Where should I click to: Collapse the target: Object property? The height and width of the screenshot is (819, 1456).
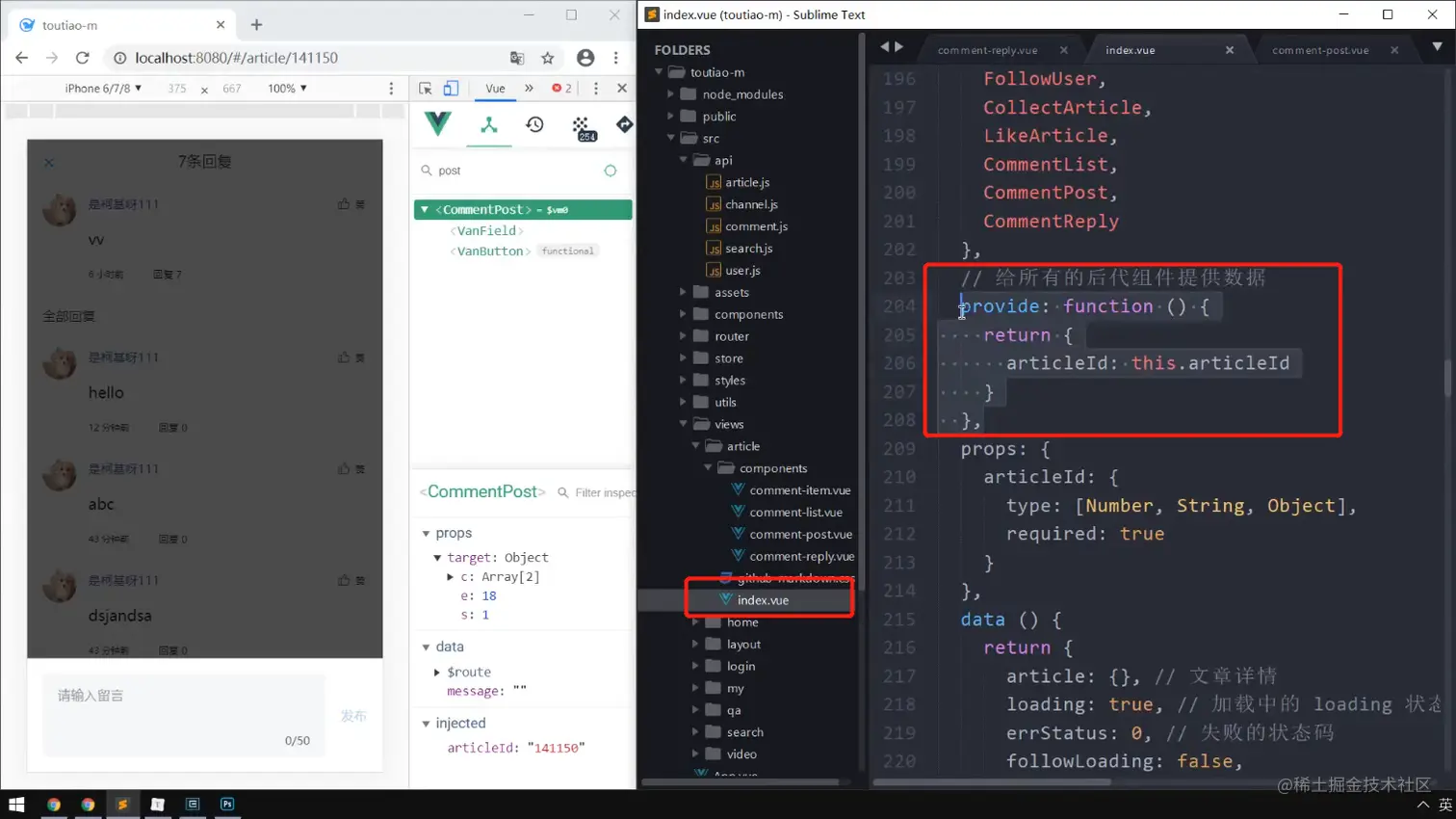click(x=437, y=558)
